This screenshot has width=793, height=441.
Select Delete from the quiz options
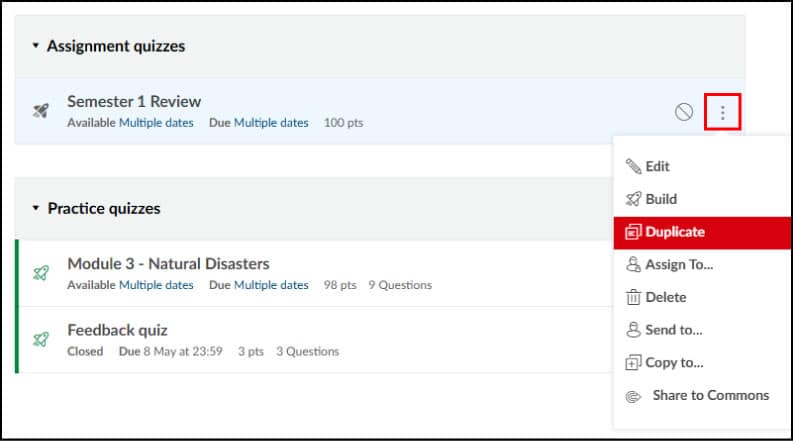pos(665,297)
